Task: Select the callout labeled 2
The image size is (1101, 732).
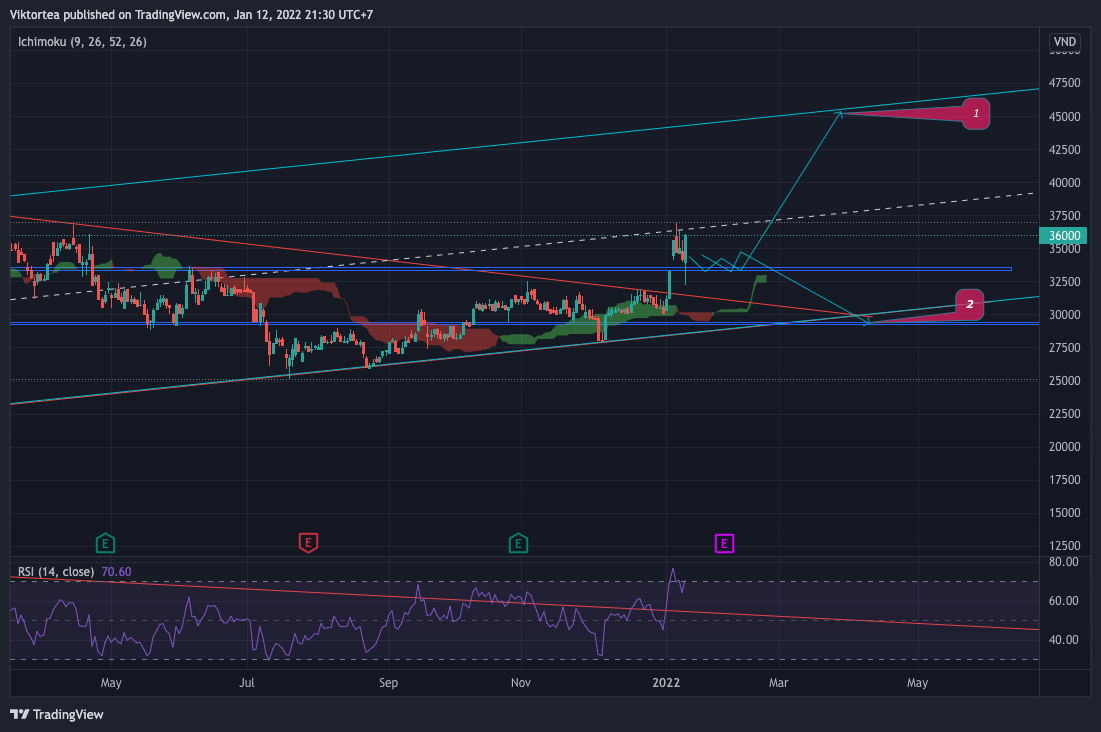Action: coord(970,304)
